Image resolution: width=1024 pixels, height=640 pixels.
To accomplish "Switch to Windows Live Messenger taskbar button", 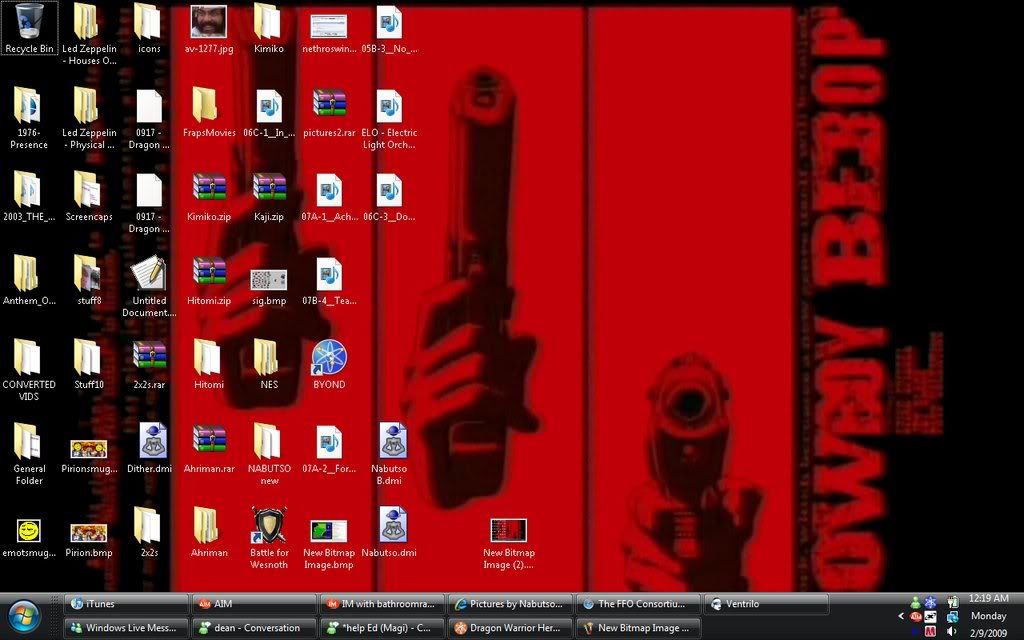I will pyautogui.click(x=127, y=628).
